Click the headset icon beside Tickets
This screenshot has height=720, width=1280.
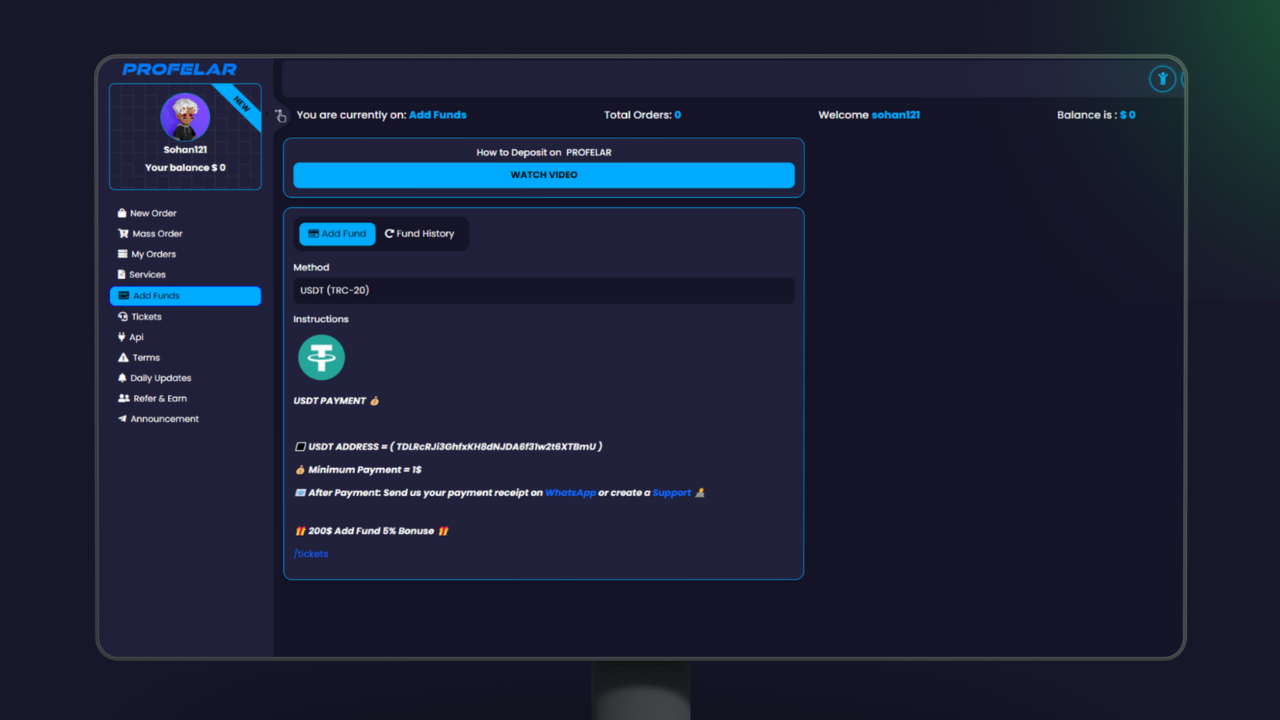coord(122,317)
